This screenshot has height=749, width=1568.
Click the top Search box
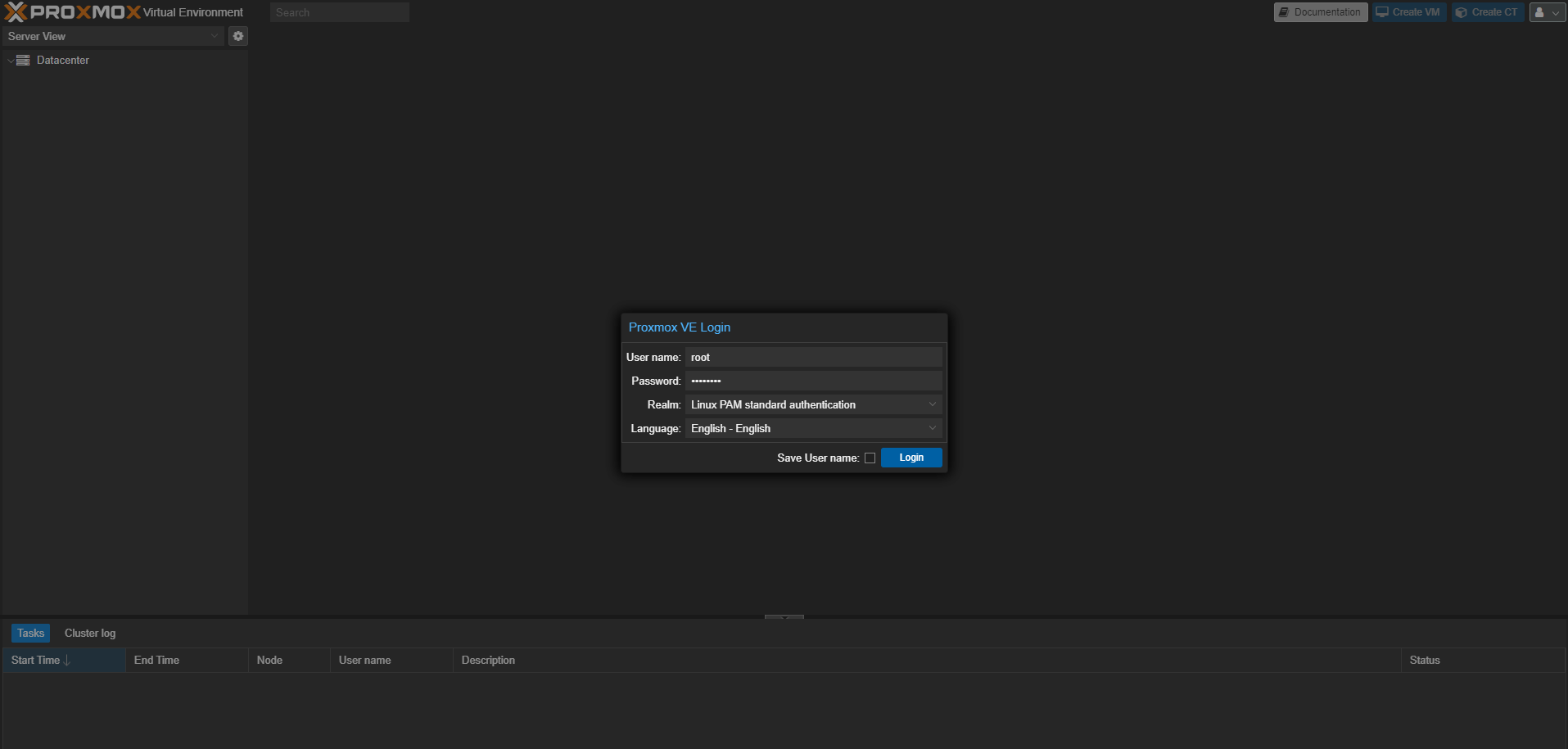[340, 12]
